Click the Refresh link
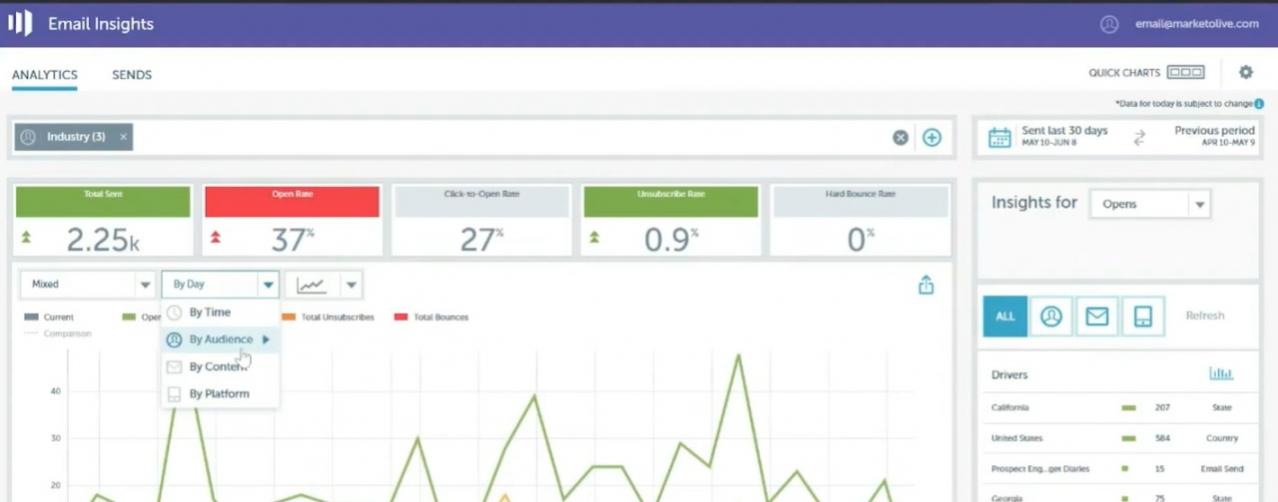The width and height of the screenshot is (1278, 502). pos(1205,315)
